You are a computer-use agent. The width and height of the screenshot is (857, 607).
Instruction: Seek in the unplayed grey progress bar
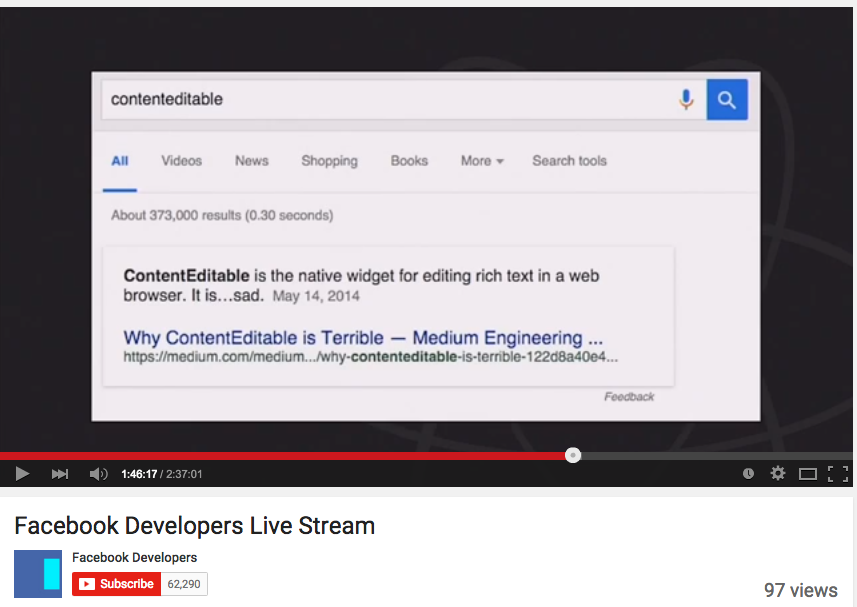717,456
